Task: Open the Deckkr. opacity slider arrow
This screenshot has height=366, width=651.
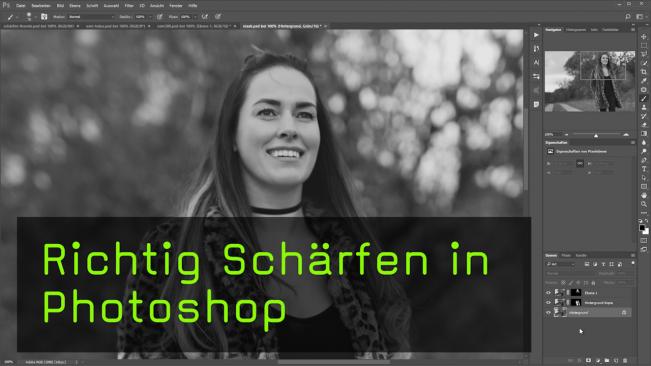Action: pyautogui.click(x=150, y=17)
